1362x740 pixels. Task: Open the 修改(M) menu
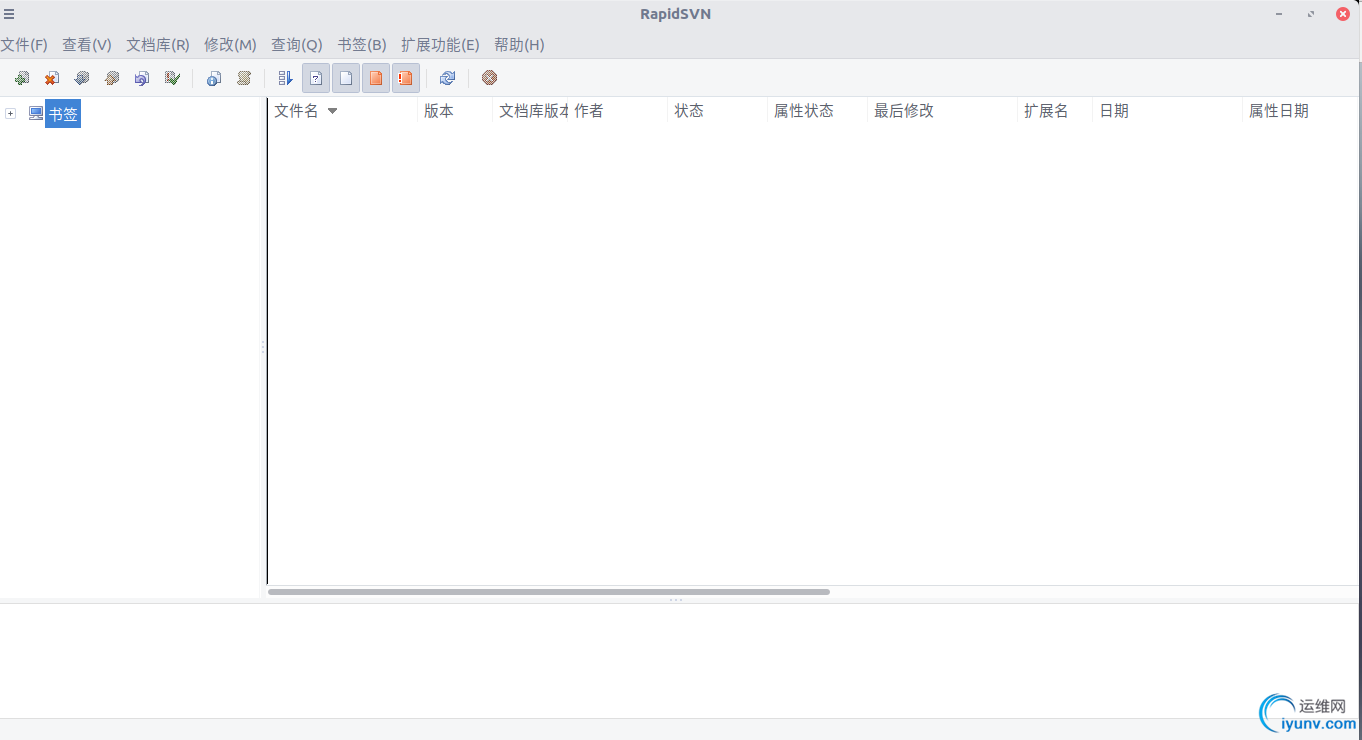tap(230, 45)
